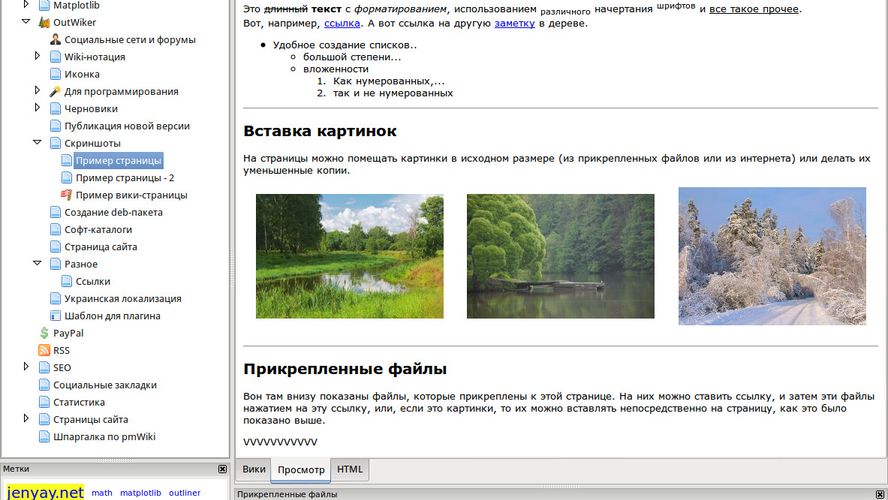
Task: Click the orange RSS feed icon
Action: coord(44,350)
